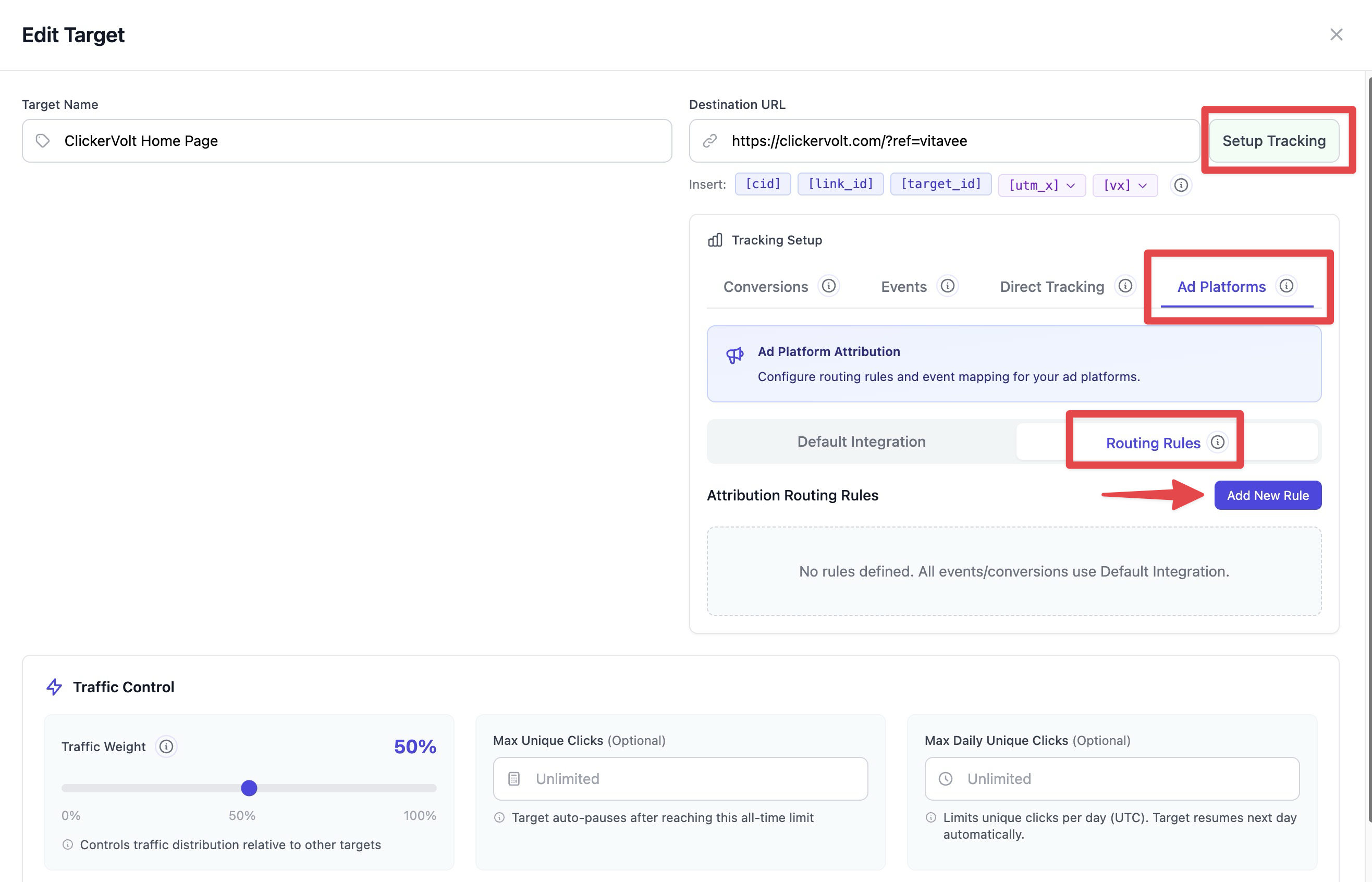Image resolution: width=1372 pixels, height=882 pixels.
Task: Switch to the Events tab
Action: point(903,287)
